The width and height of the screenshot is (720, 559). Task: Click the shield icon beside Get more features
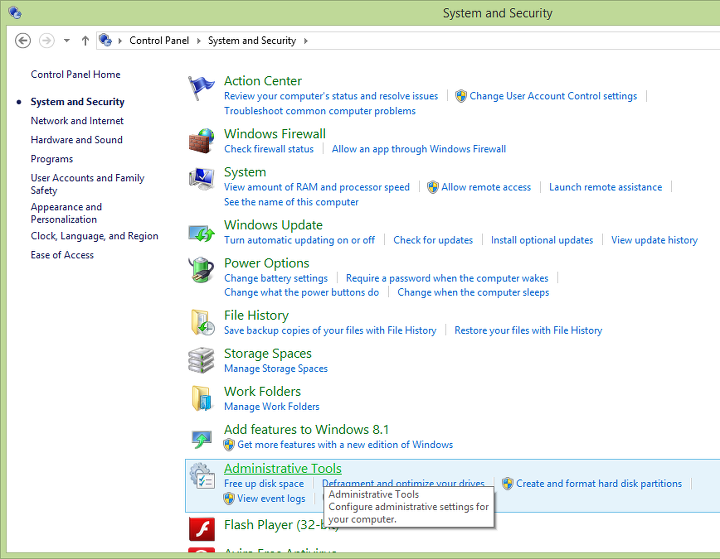click(x=229, y=445)
